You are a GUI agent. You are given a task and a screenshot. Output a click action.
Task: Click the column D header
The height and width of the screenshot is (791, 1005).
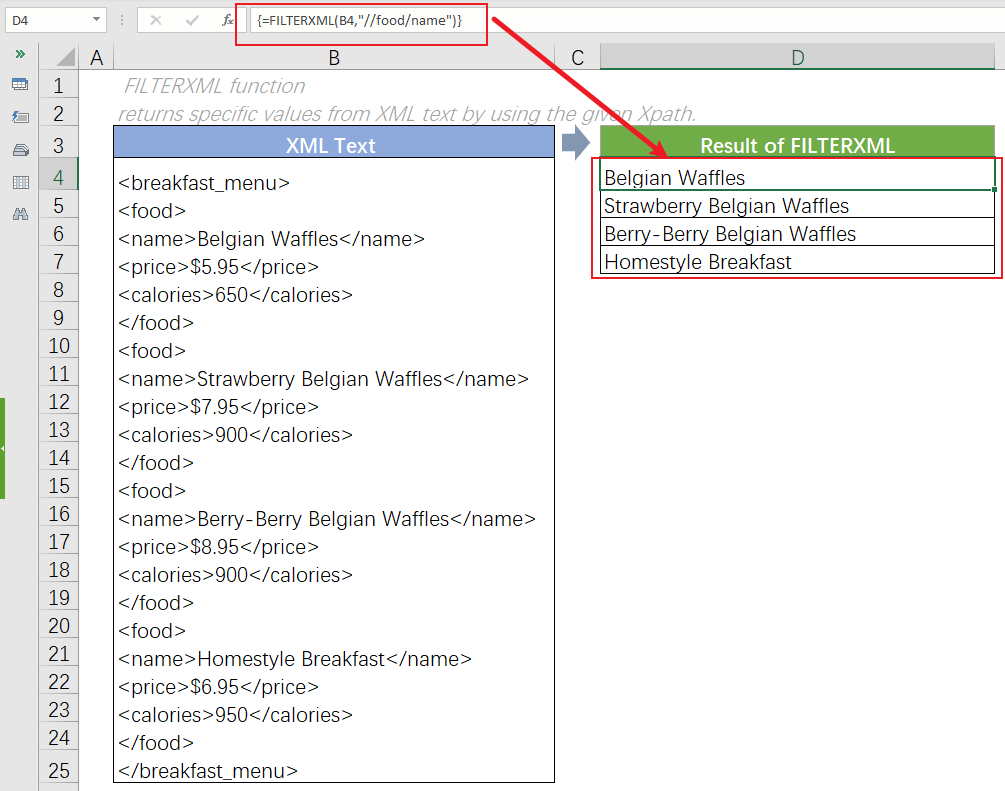[797, 57]
